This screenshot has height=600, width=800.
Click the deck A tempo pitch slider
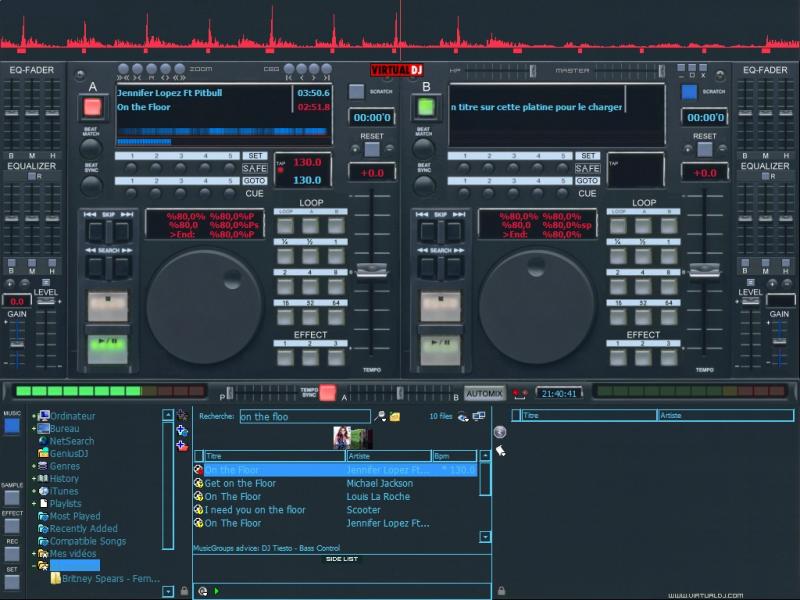click(371, 270)
